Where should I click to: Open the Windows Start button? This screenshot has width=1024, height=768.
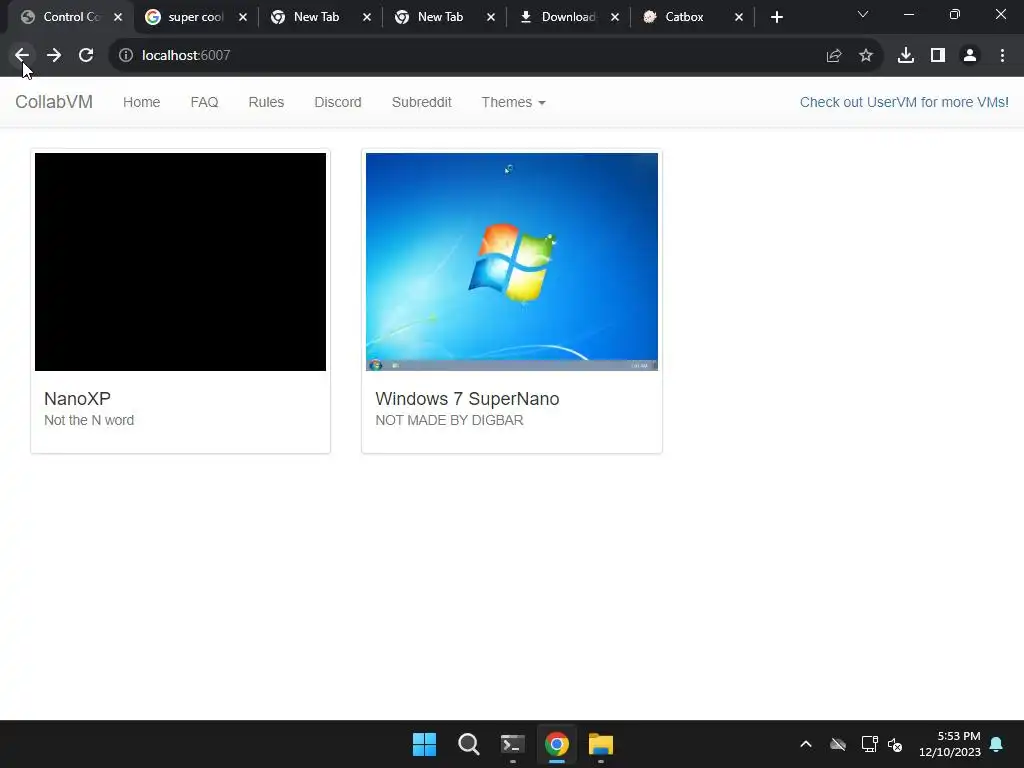pyautogui.click(x=424, y=744)
